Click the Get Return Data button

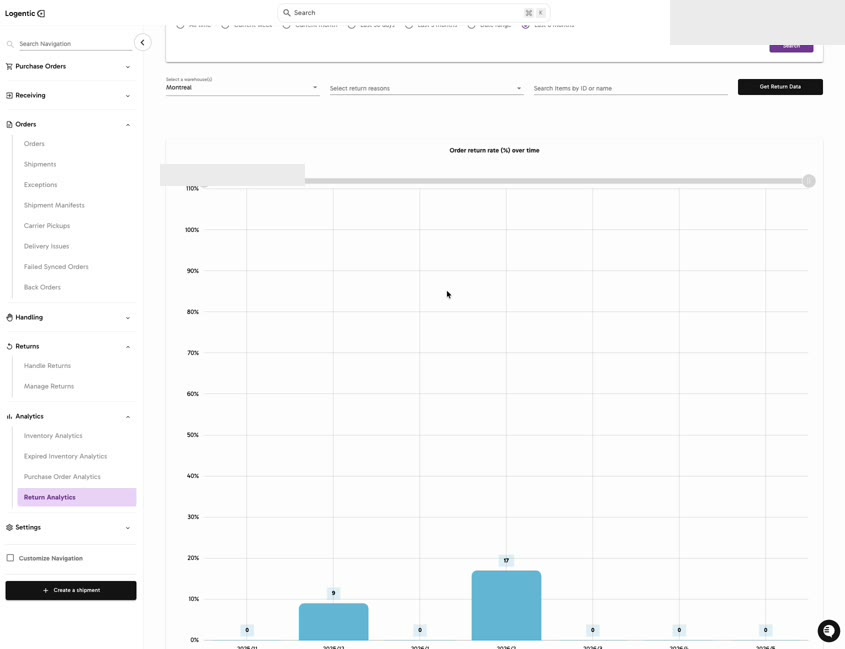click(780, 87)
